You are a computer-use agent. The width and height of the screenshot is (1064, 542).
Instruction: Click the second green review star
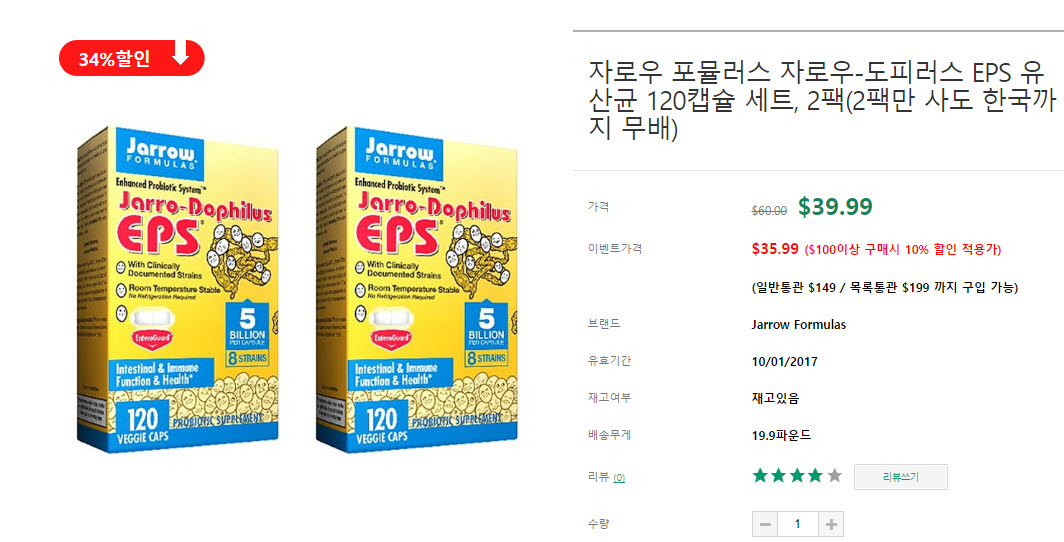click(779, 476)
